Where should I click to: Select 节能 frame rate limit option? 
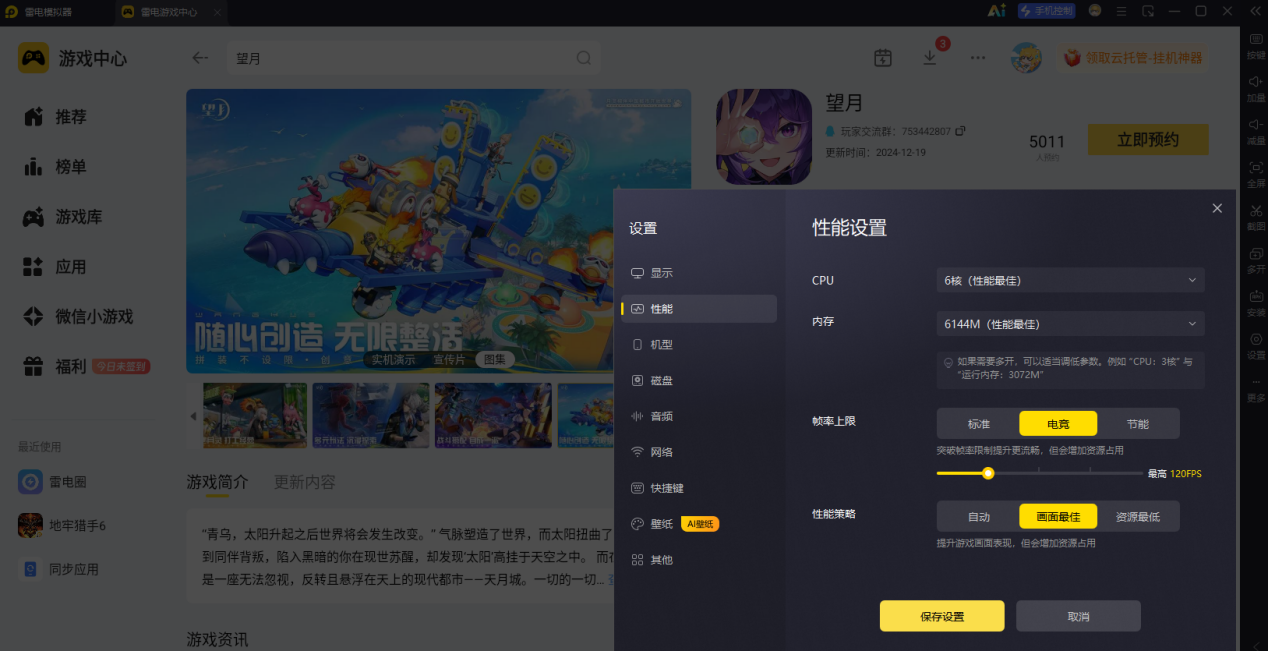(x=1138, y=423)
